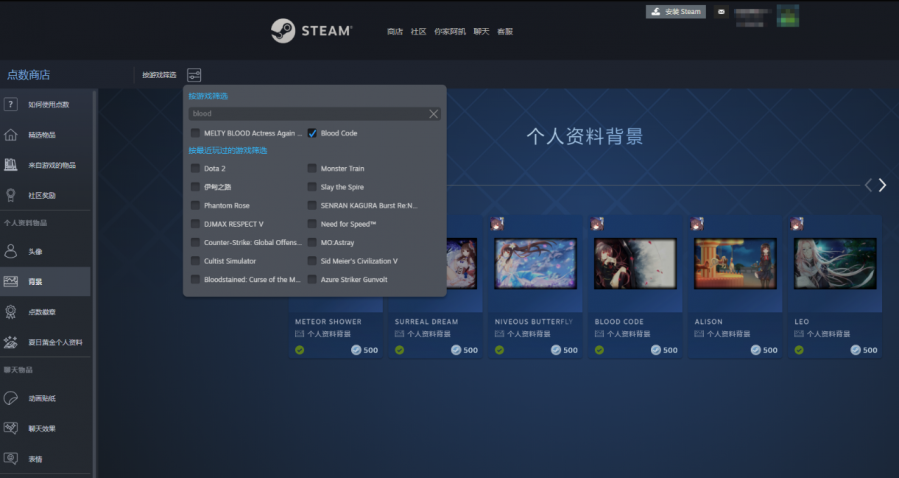Open the 社区奖励 award icon
This screenshot has width=899, height=478.
point(10,195)
